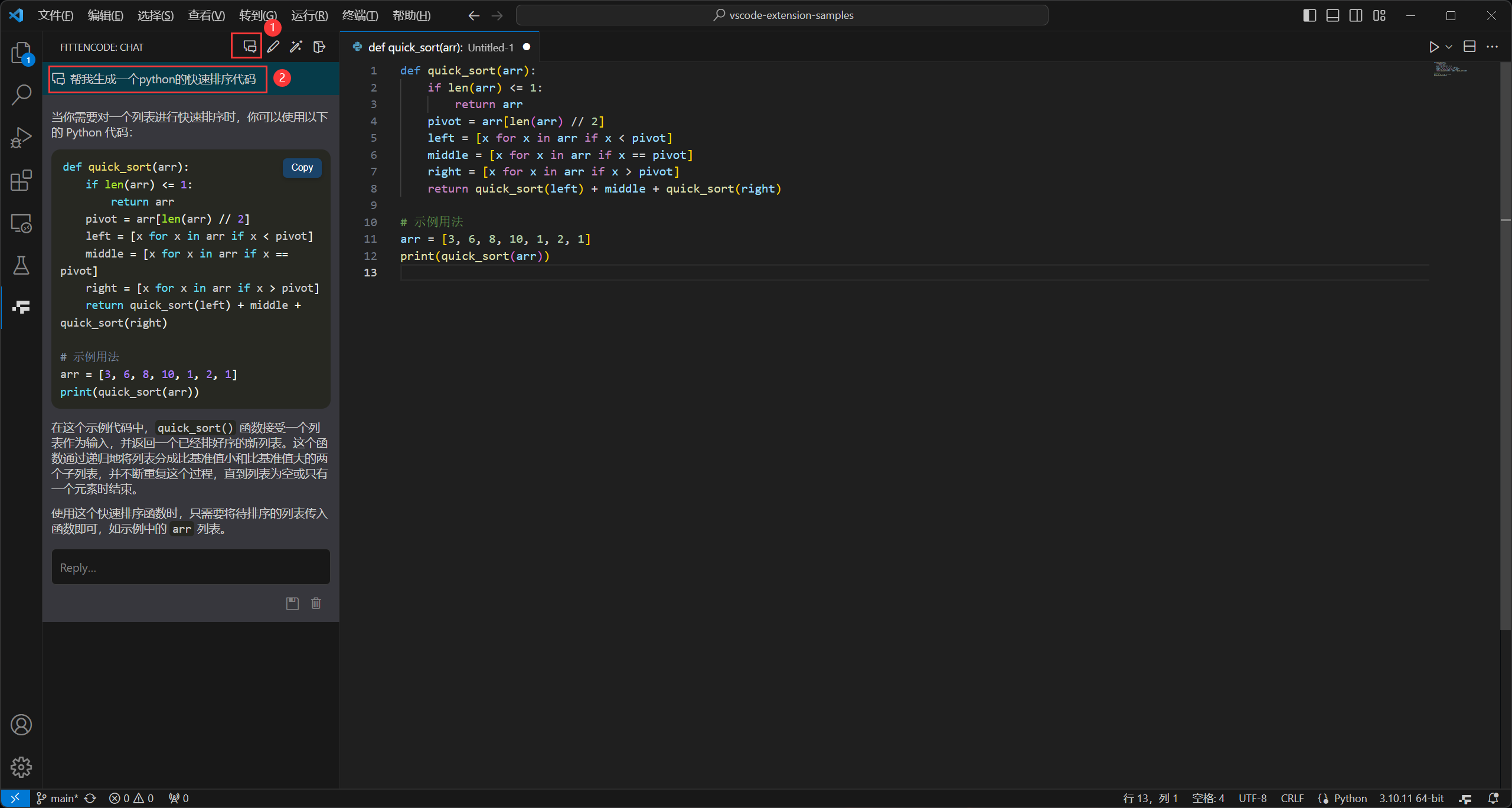Click the vscode-extension-samples command center search
The width and height of the screenshot is (1512, 808).
coord(782,15)
